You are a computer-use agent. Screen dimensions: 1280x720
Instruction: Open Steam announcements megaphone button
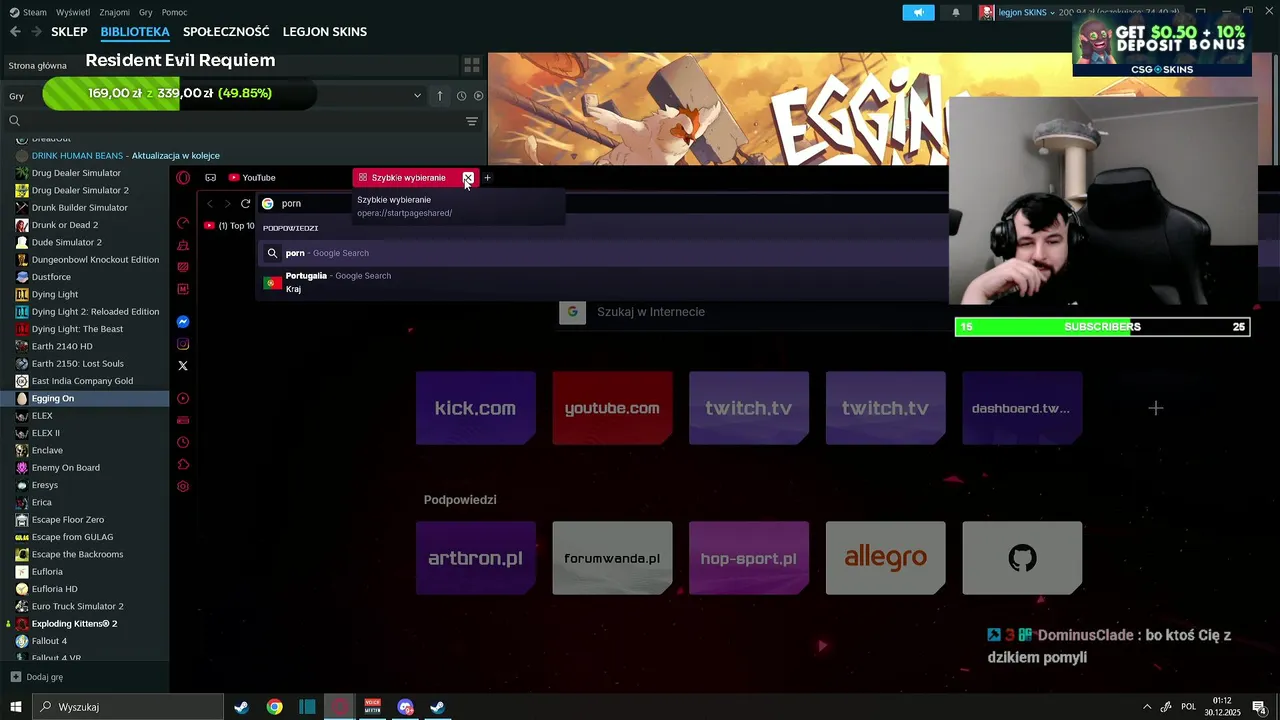pyautogui.click(x=918, y=13)
